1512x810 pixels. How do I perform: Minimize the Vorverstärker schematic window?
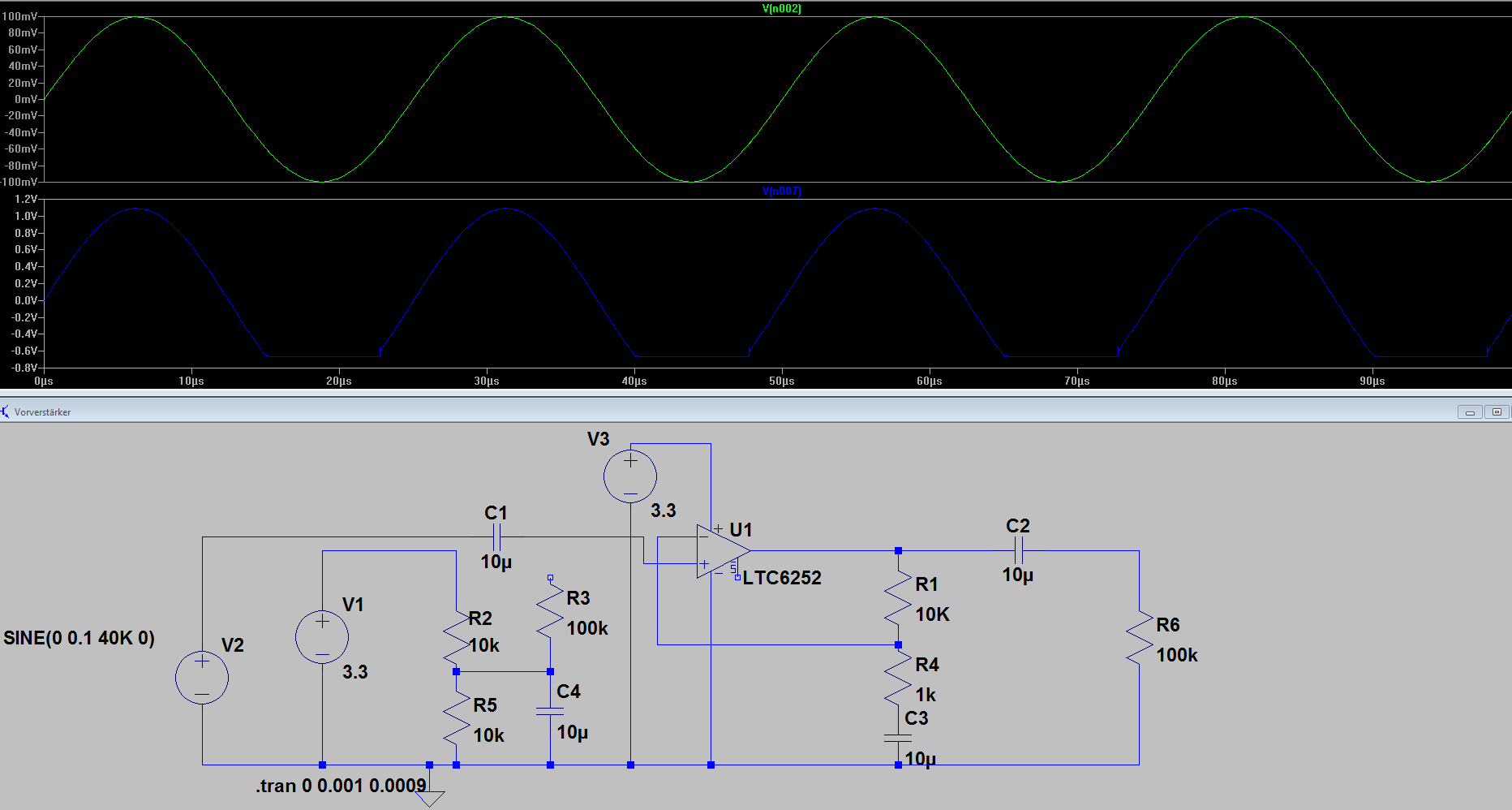click(1470, 412)
